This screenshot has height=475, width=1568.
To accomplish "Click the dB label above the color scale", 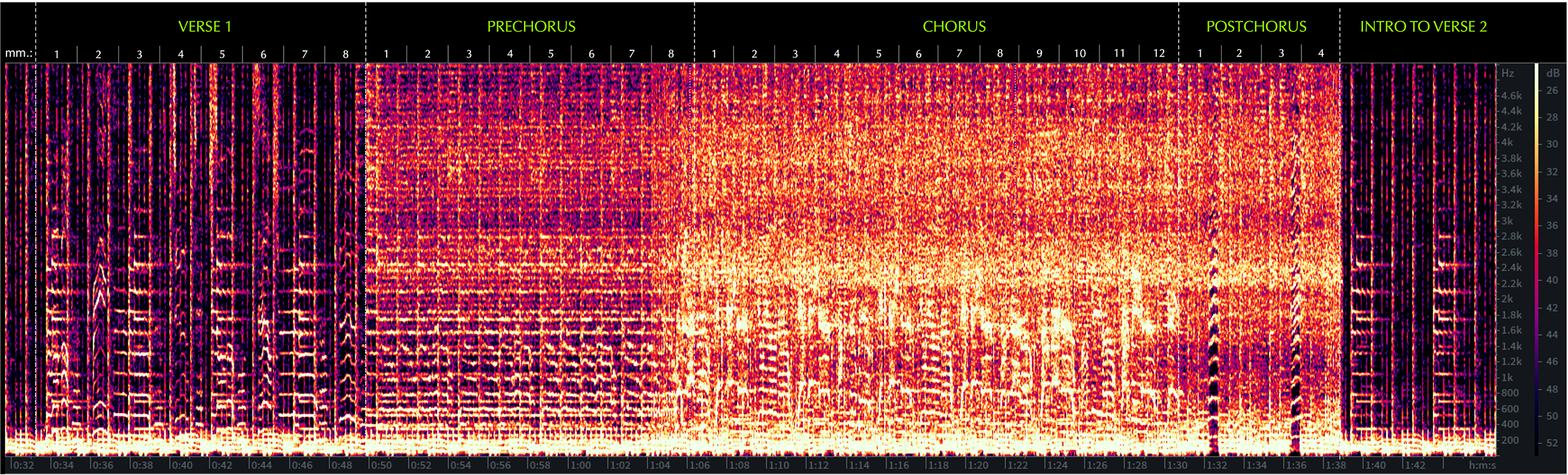I will click(x=1552, y=73).
